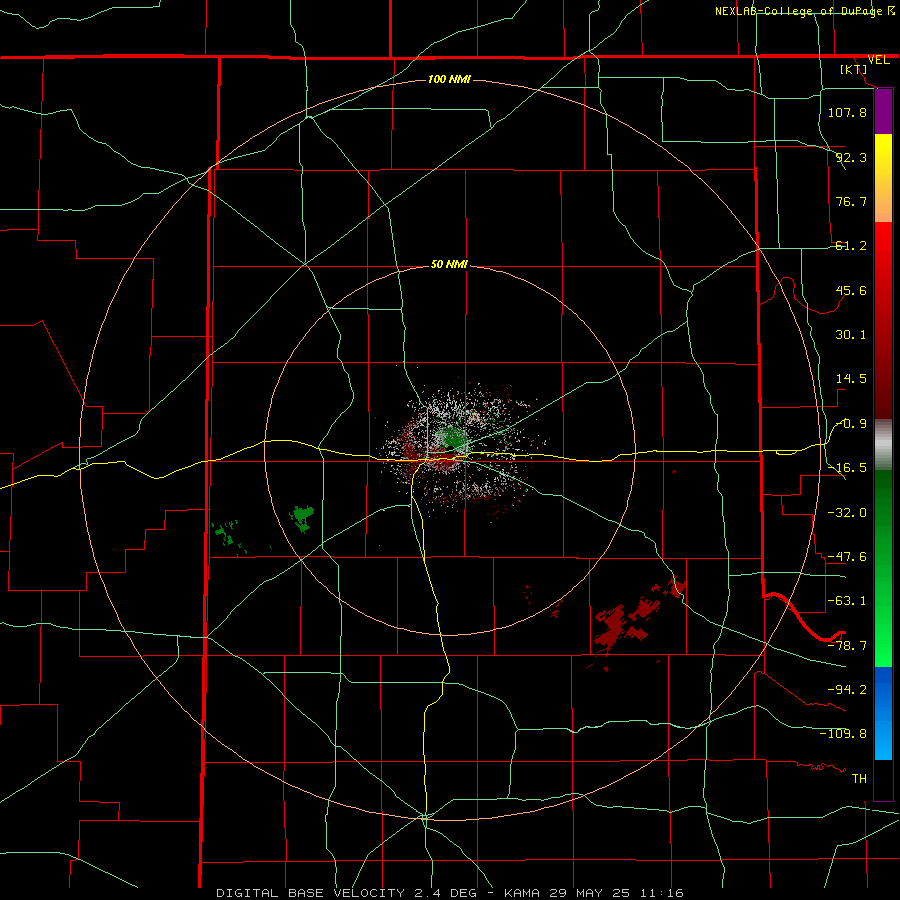
Task: Click the 30.1 velocity scale label
Action: (x=851, y=335)
